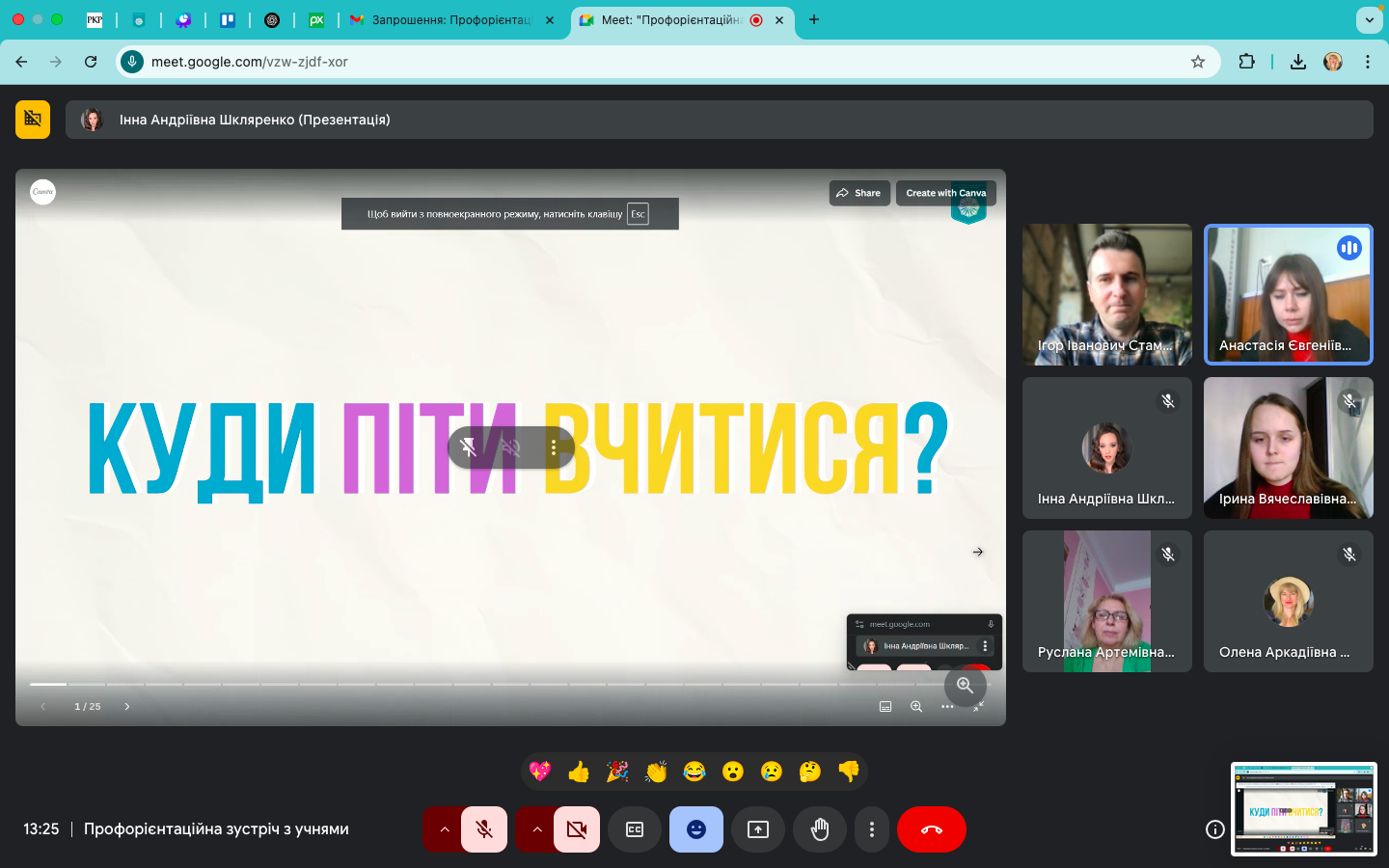Switch to the Gmail Запрошення tab
This screenshot has width=1389, height=868.
(x=450, y=19)
